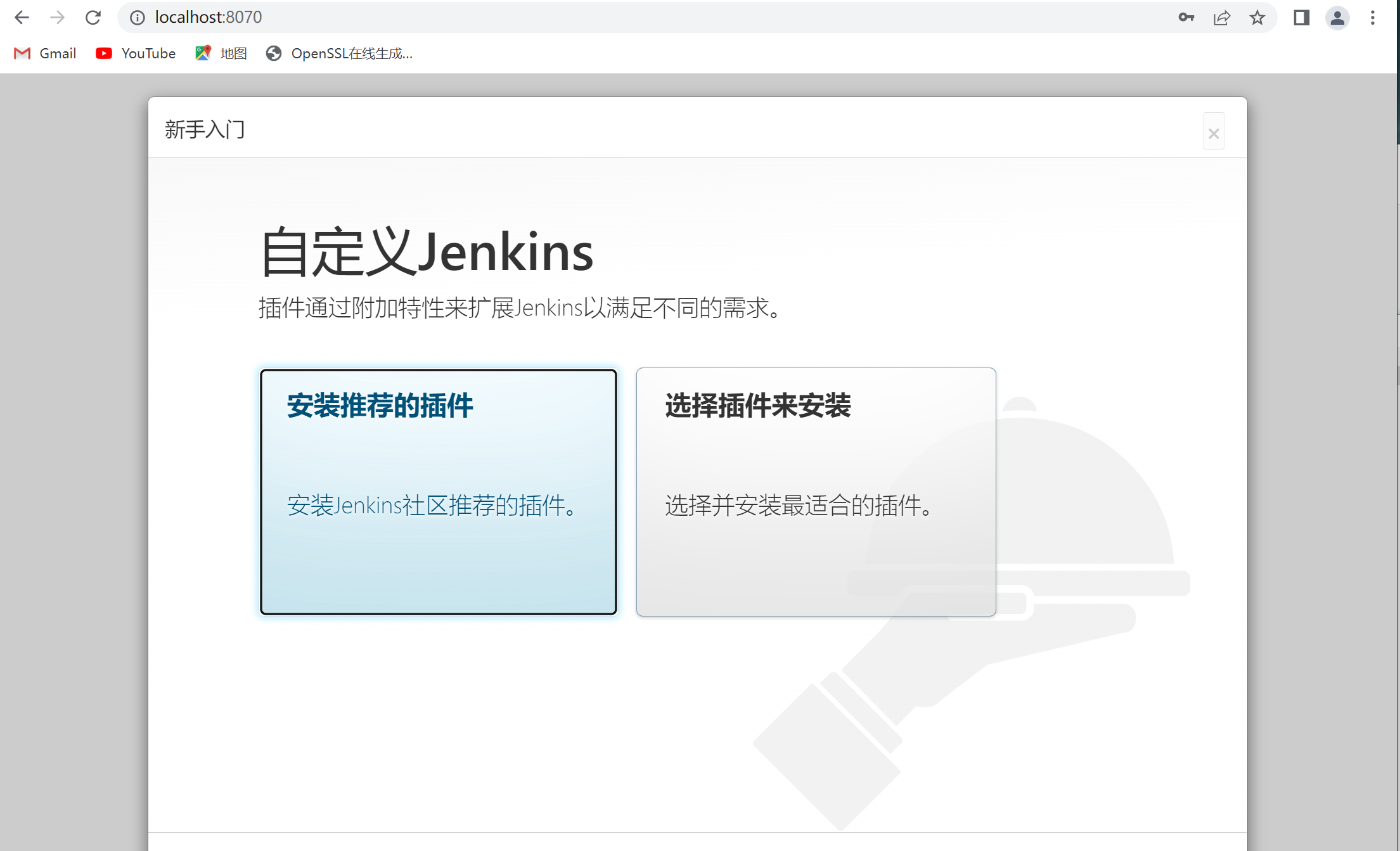
Task: Open Chrome's three-dot menu
Action: (x=1371, y=17)
